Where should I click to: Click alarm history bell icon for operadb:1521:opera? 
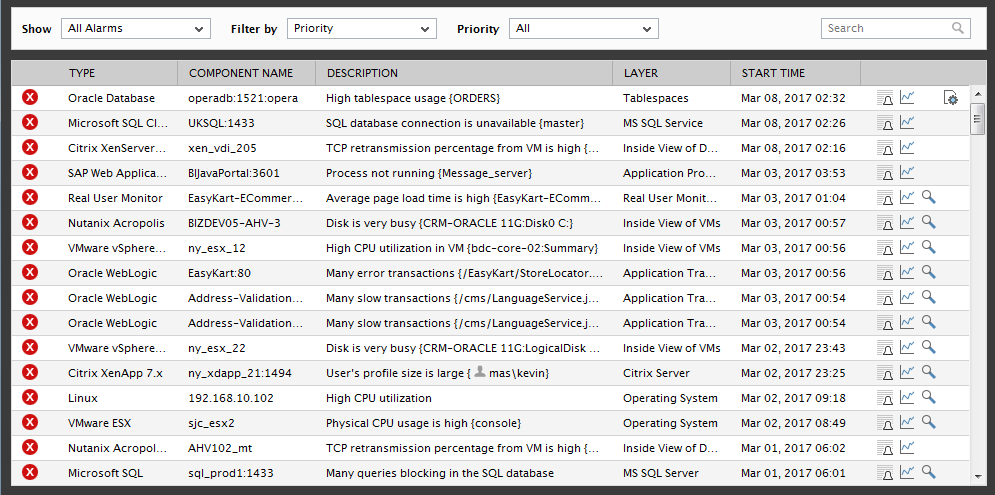pyautogui.click(x=885, y=98)
